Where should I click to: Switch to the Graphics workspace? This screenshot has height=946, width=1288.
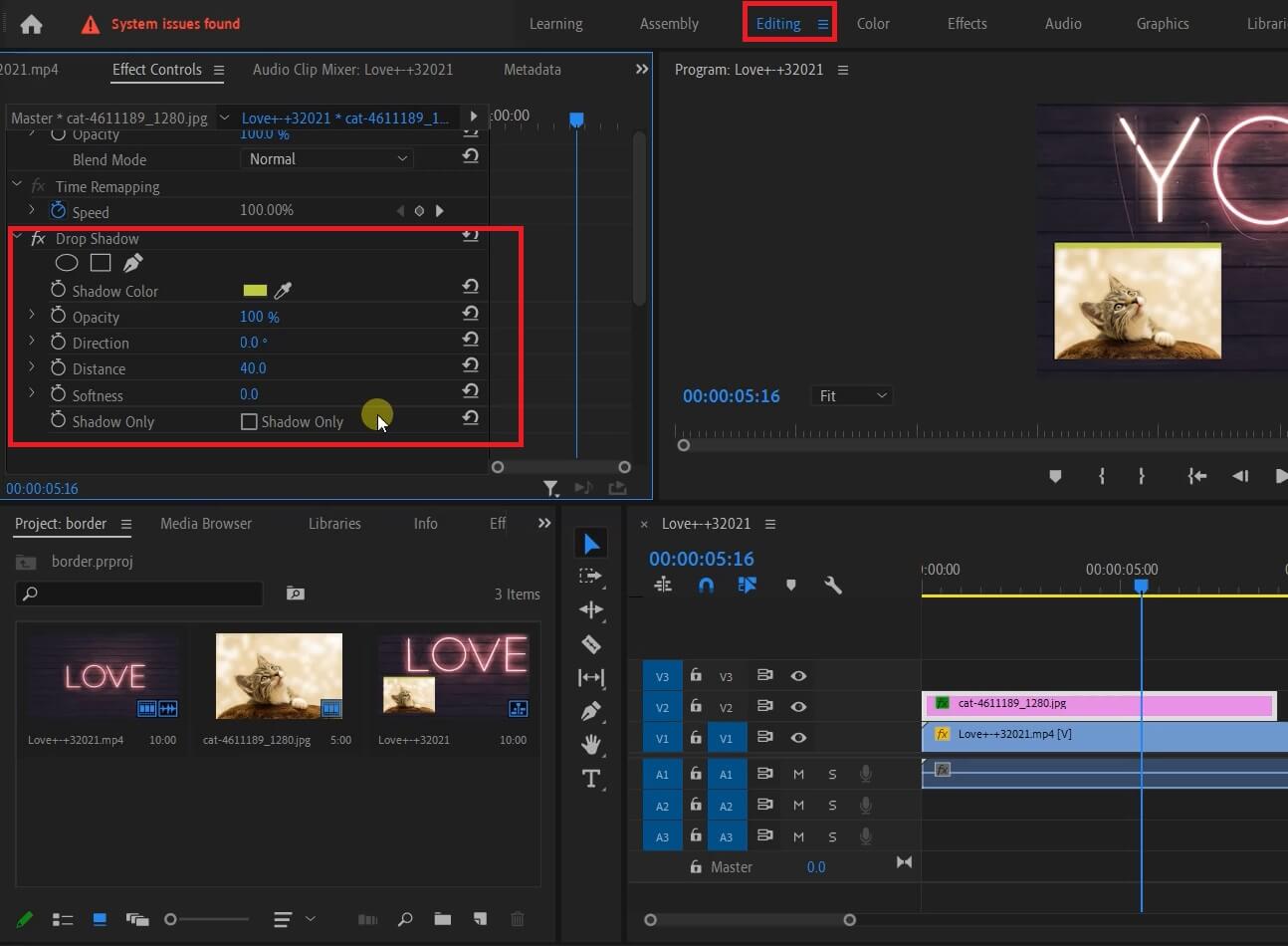(1163, 24)
